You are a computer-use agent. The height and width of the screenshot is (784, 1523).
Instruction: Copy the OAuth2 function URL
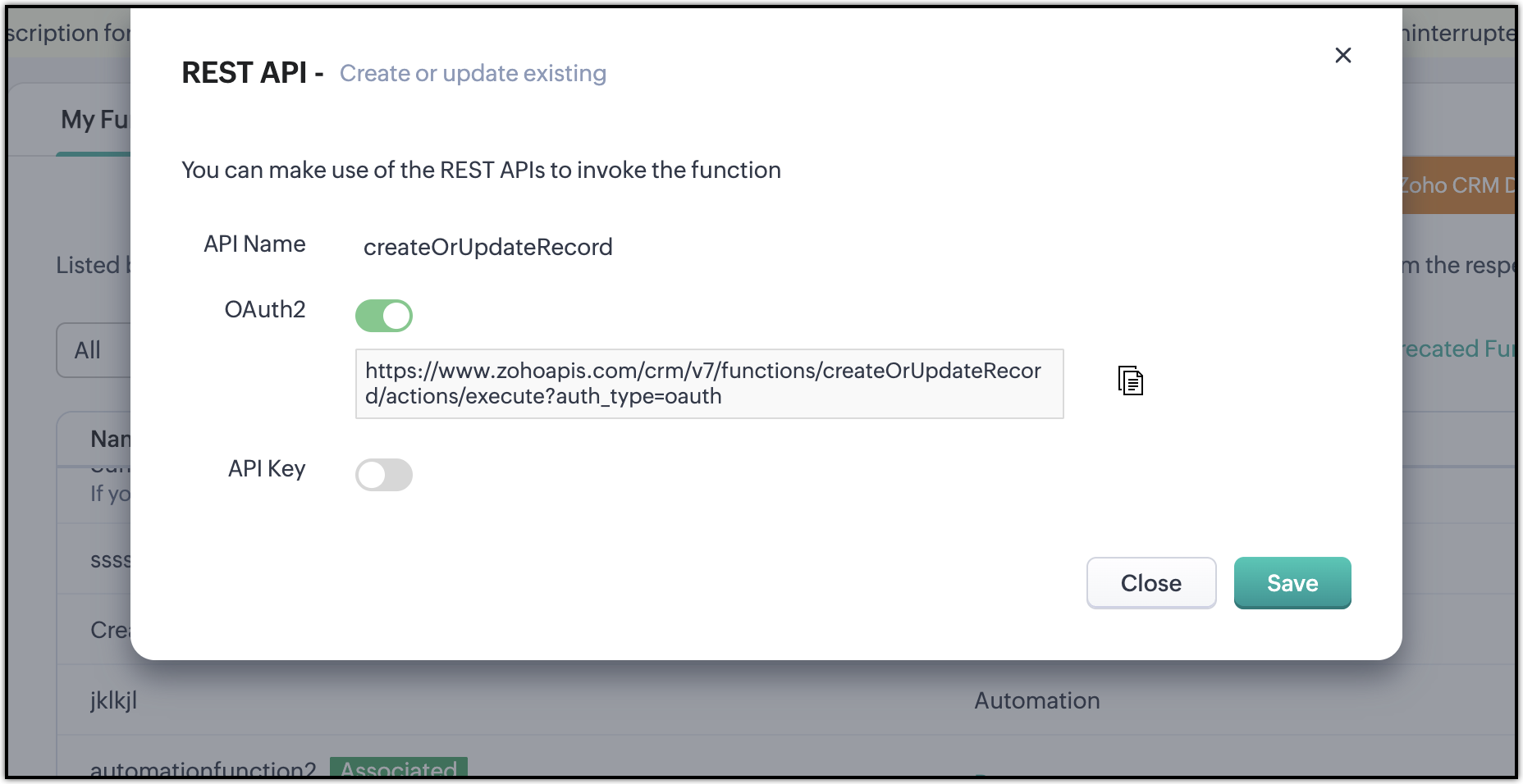pyautogui.click(x=1131, y=381)
